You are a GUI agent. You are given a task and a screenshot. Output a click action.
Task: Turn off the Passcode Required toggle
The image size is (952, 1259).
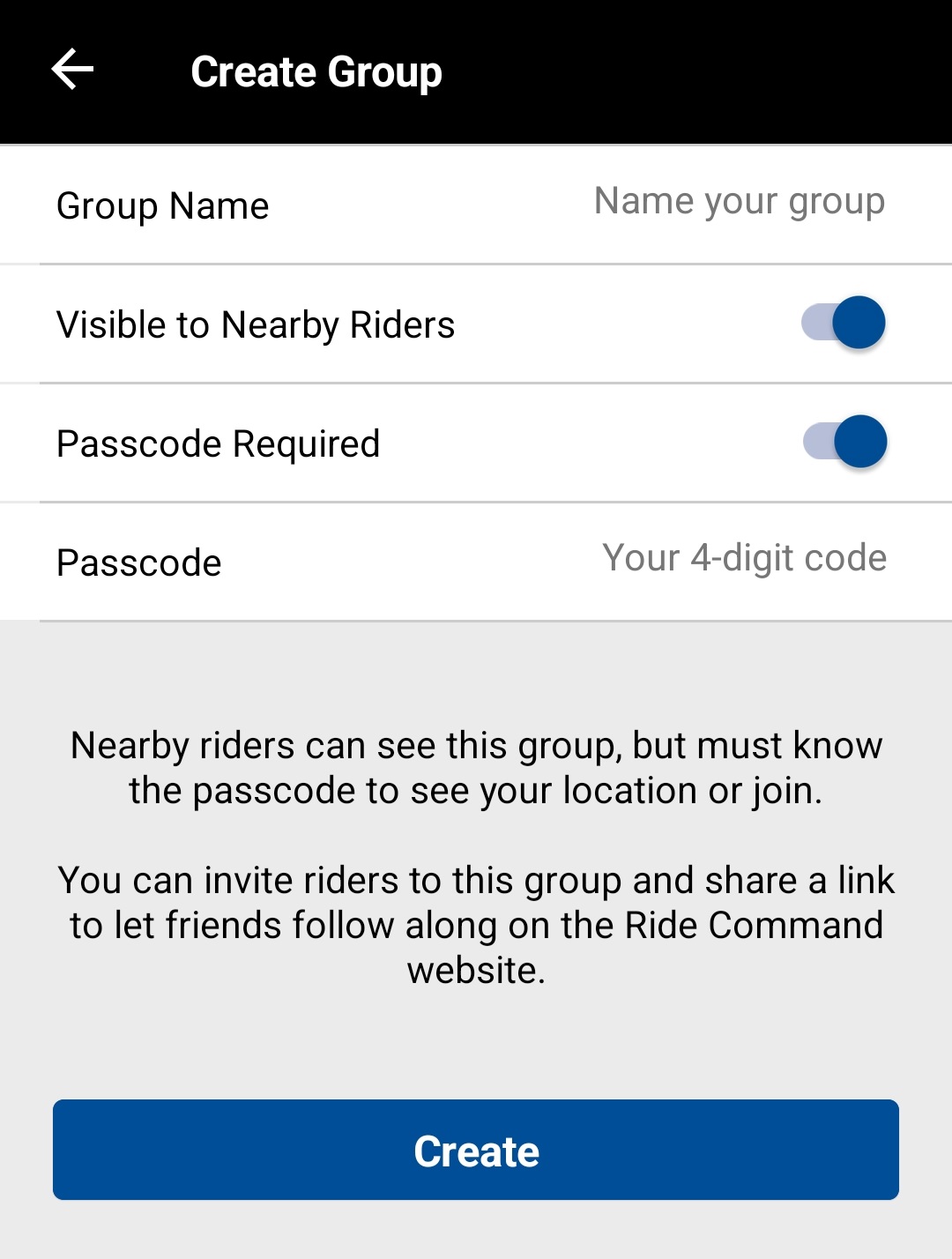[x=844, y=442]
